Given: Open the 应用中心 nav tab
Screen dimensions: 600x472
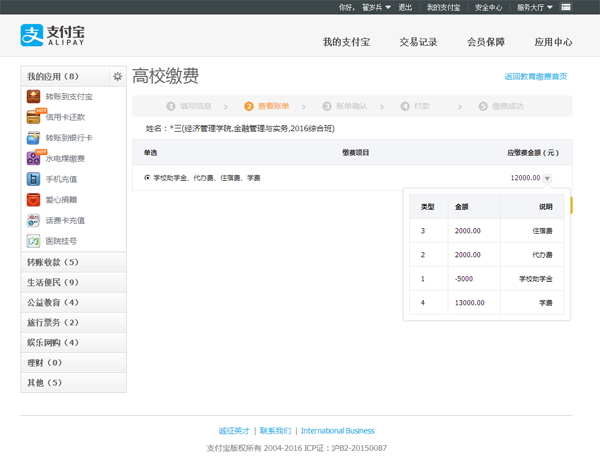Looking at the screenshot, I should tap(553, 42).
